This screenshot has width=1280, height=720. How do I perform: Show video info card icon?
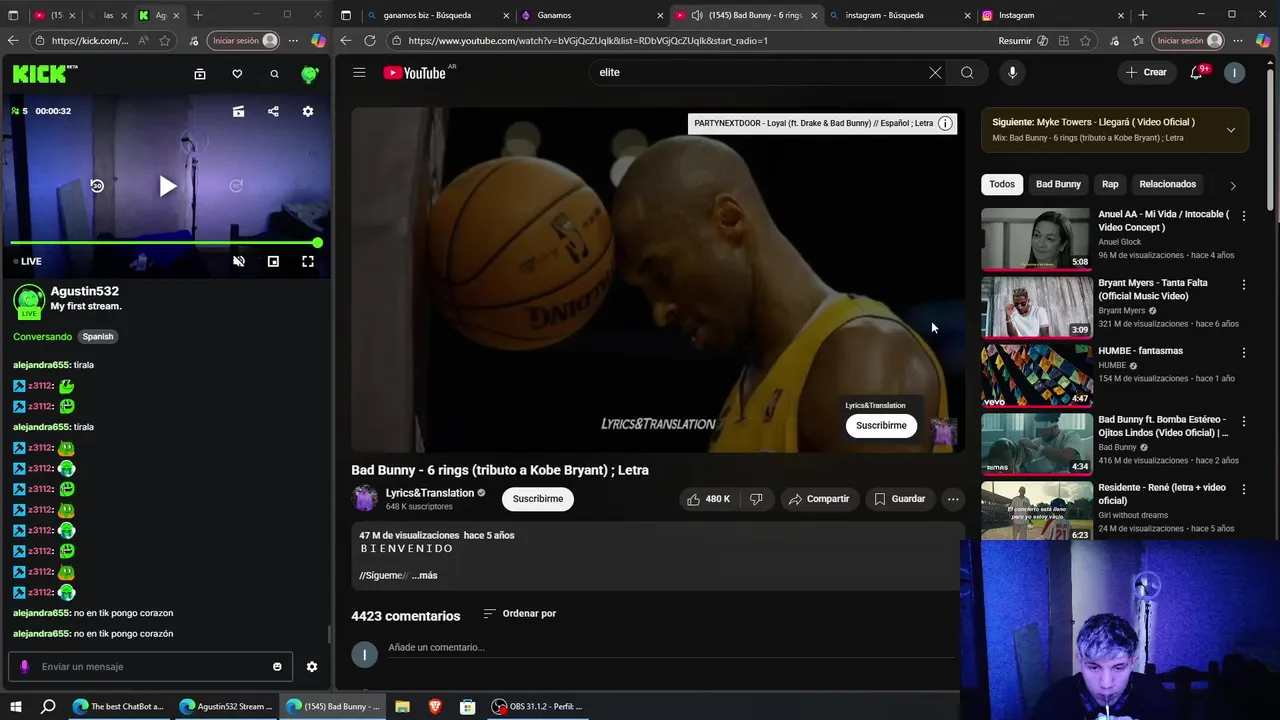pyautogui.click(x=945, y=123)
